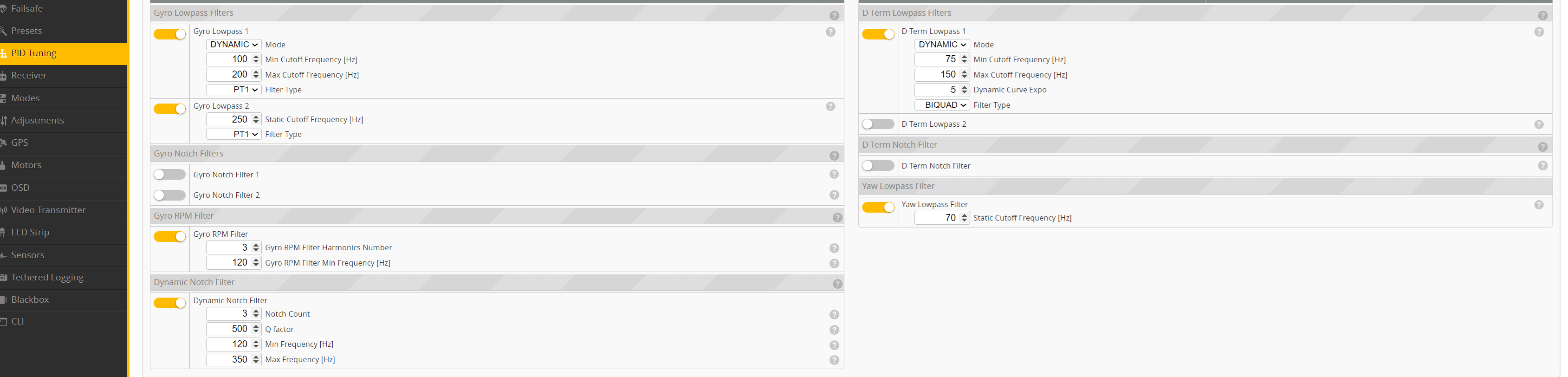Open Gyro Lowpass 1 Mode dropdown

click(234, 45)
